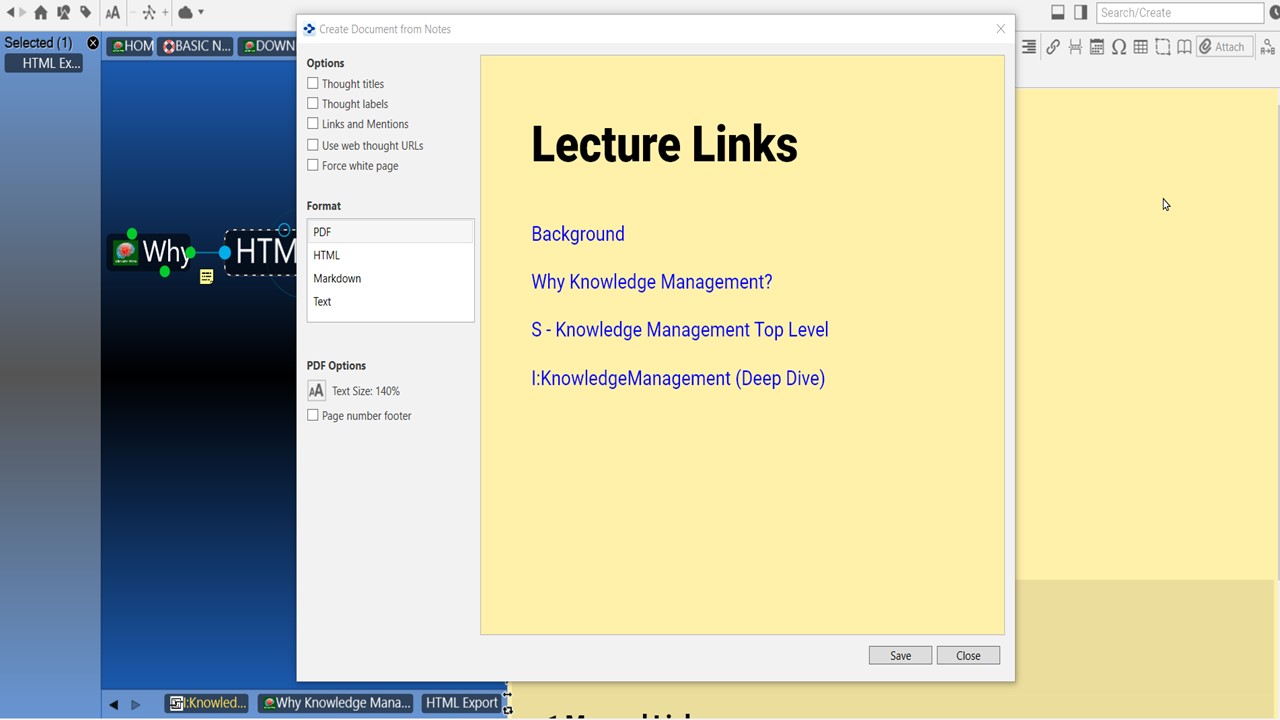Toggle Force white page checkbox
Screen dimensions: 1280x720
[x=313, y=165]
